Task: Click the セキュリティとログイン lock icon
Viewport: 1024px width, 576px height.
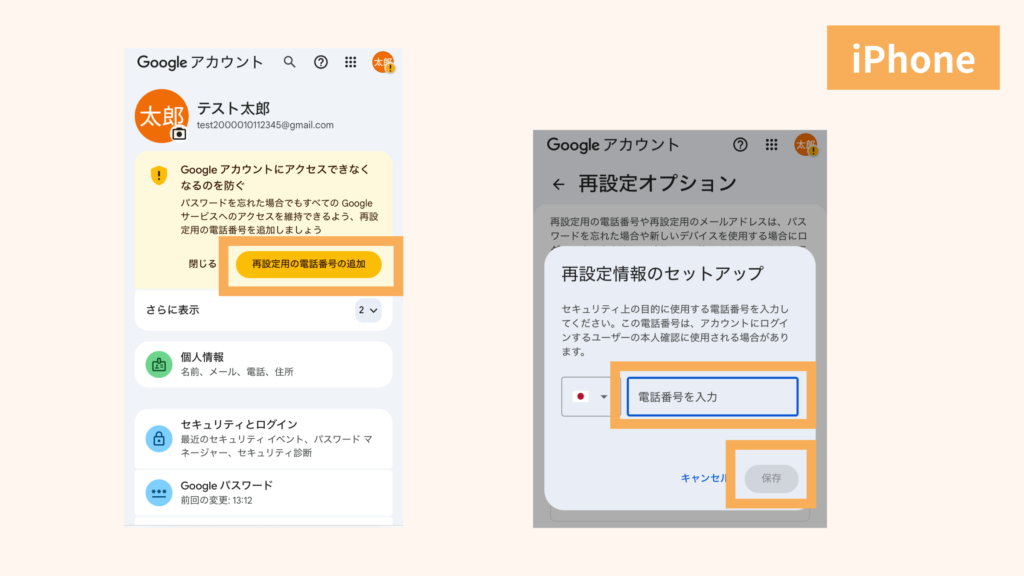Action: coord(158,438)
